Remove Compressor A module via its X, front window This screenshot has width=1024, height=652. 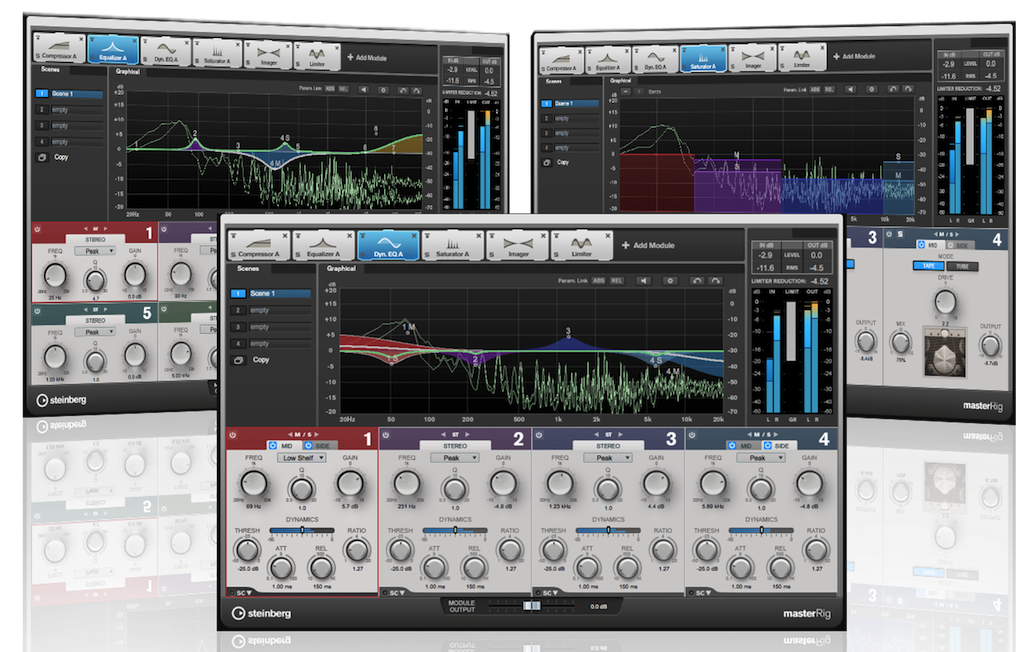tap(285, 236)
